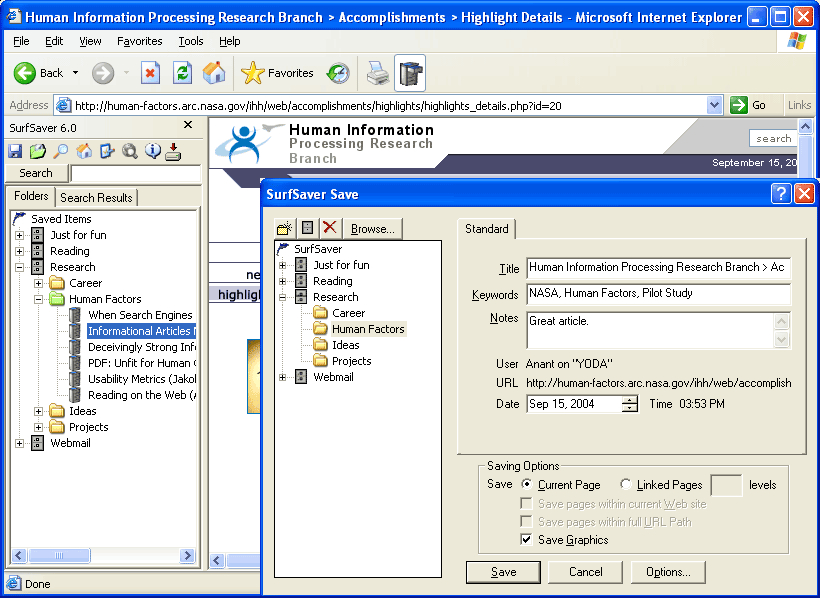The height and width of the screenshot is (598, 820).
Task: Click the Go button beside the address bar
Action: click(749, 105)
